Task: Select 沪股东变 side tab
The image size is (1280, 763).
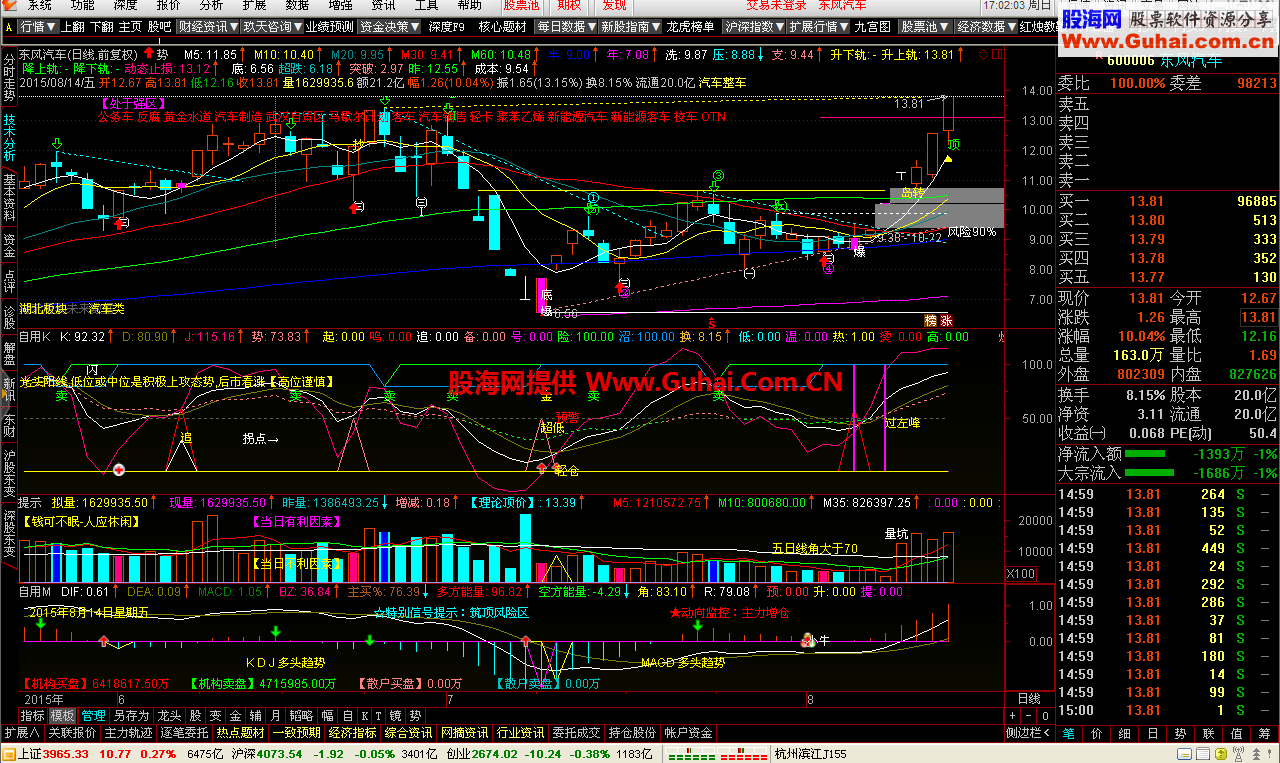Action: [9, 470]
